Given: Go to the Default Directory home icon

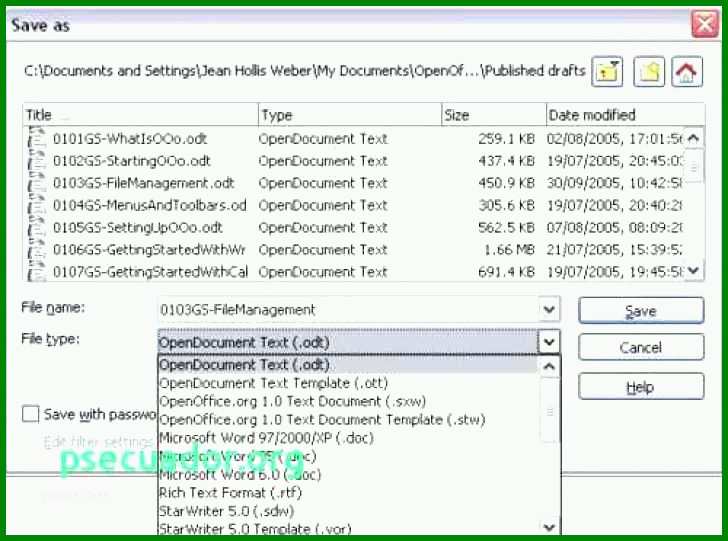Looking at the screenshot, I should pyautogui.click(x=687, y=72).
